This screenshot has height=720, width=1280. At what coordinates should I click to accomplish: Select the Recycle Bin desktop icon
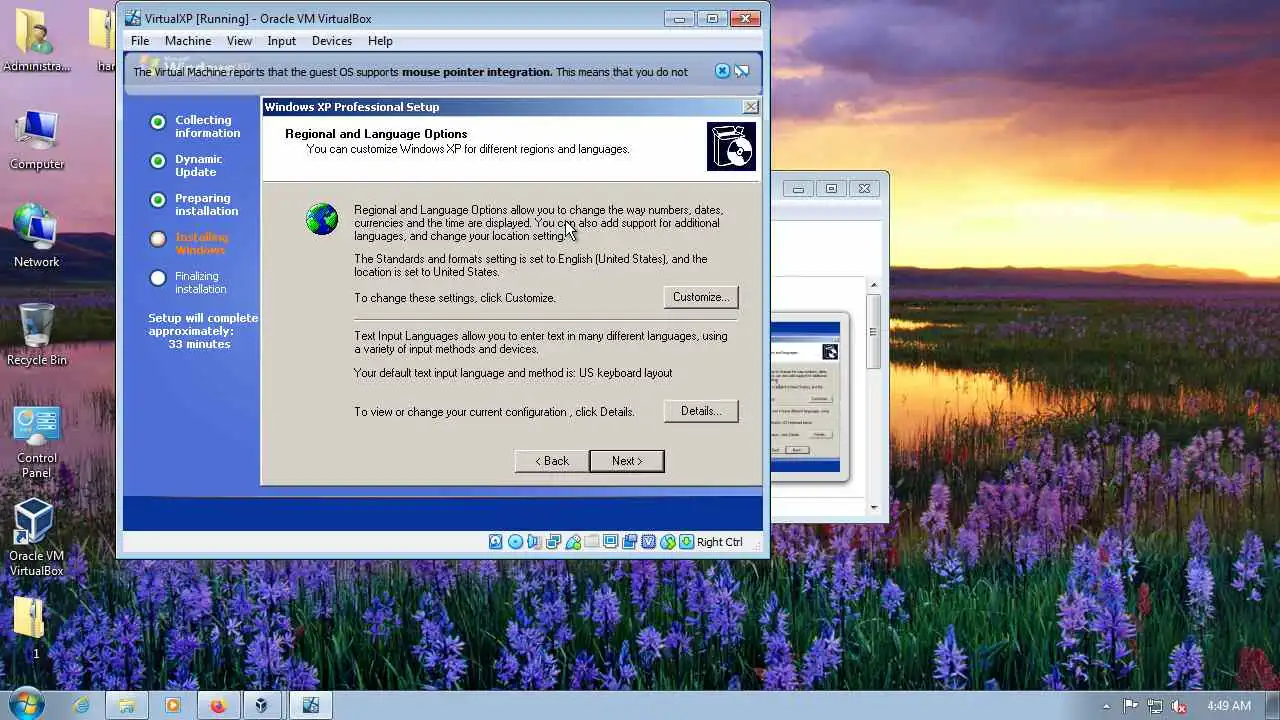pos(37,334)
